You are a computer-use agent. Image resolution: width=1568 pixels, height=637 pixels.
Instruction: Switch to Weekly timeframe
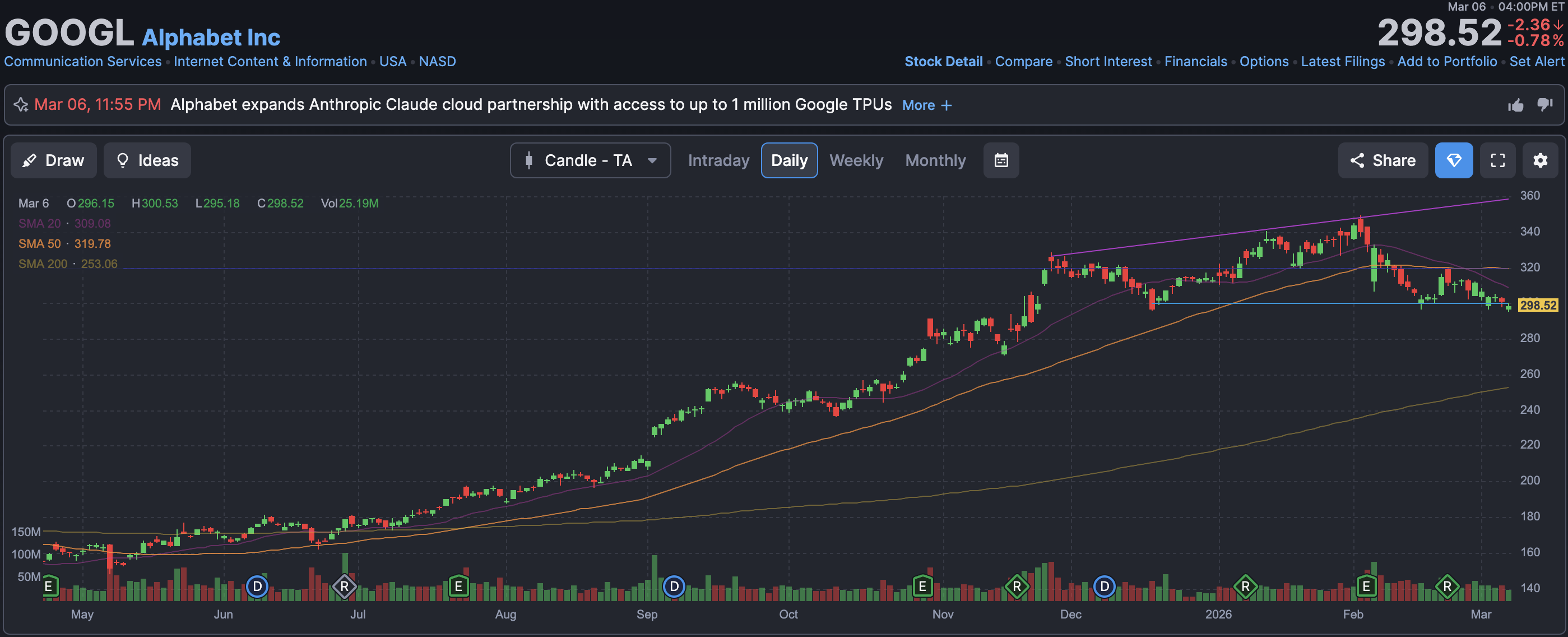856,160
